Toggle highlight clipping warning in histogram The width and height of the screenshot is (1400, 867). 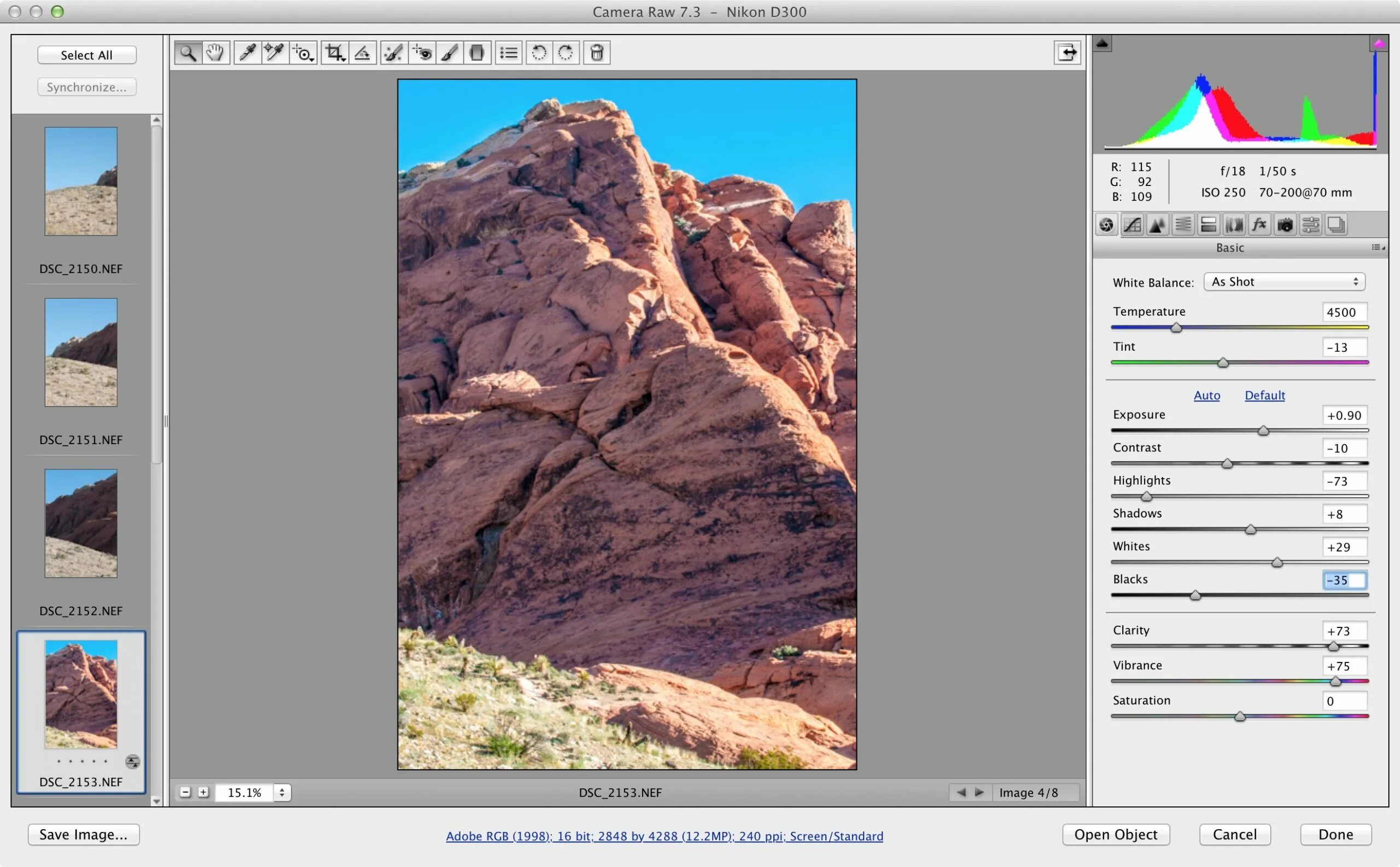[x=1378, y=44]
